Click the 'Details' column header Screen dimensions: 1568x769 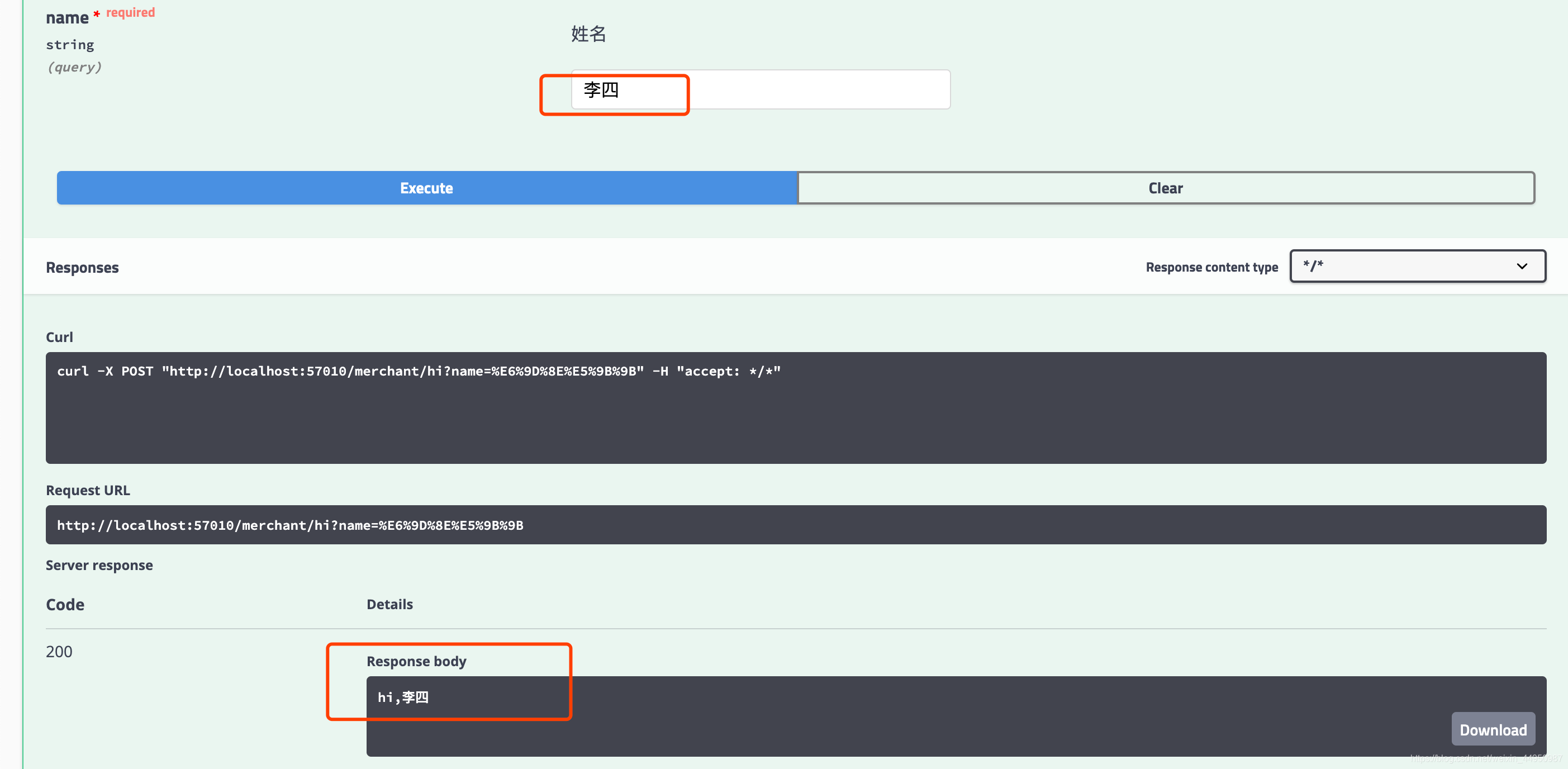tap(389, 604)
